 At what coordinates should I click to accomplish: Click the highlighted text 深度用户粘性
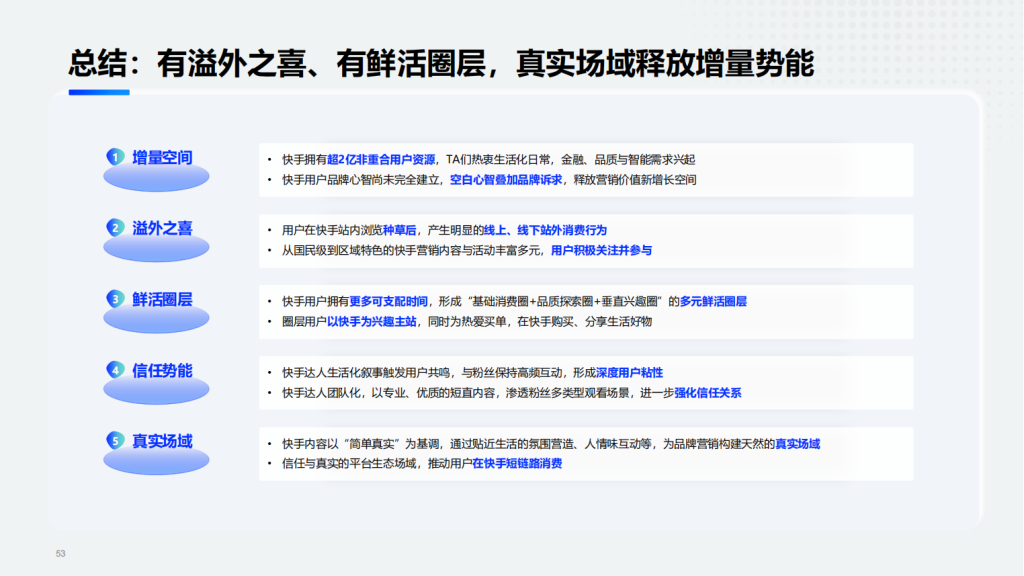point(630,372)
